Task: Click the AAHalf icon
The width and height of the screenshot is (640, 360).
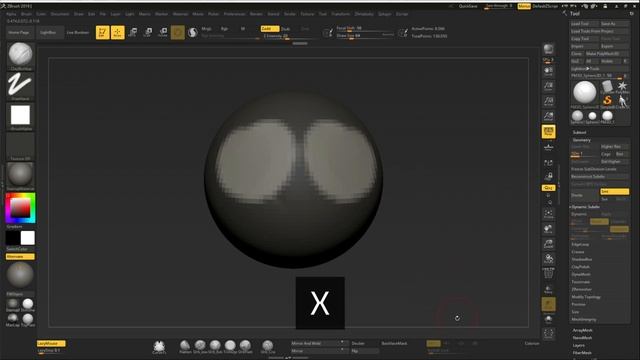Action: tap(549, 116)
